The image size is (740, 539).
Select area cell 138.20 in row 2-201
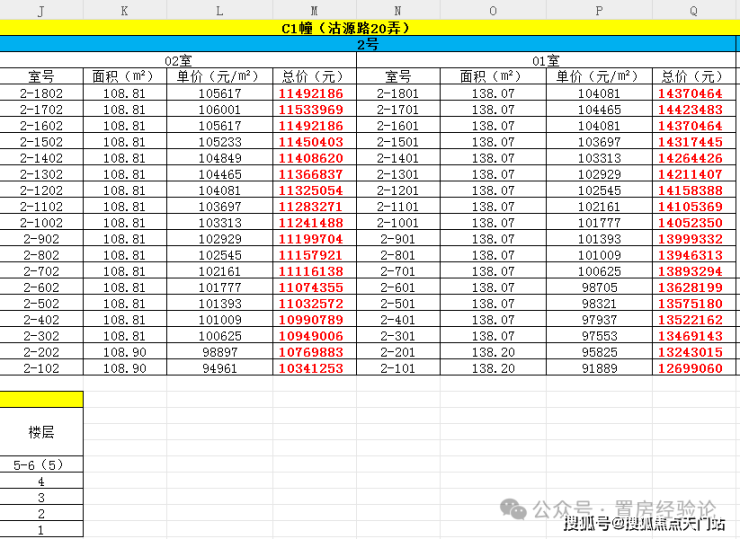pyautogui.click(x=493, y=352)
